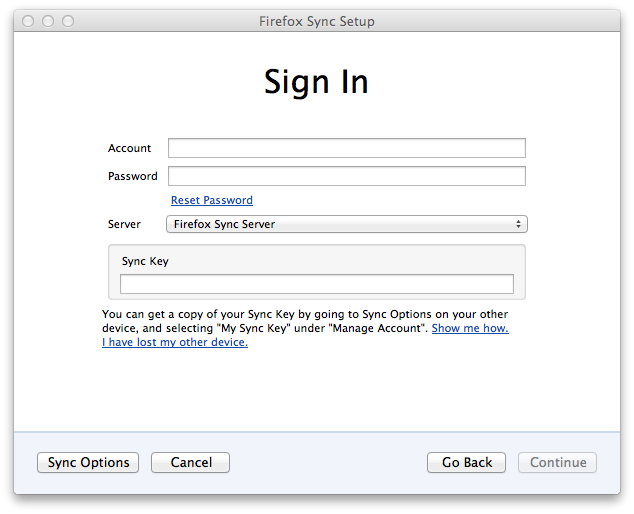Minimize the Sync Setup window
The height and width of the screenshot is (514, 634).
48,21
